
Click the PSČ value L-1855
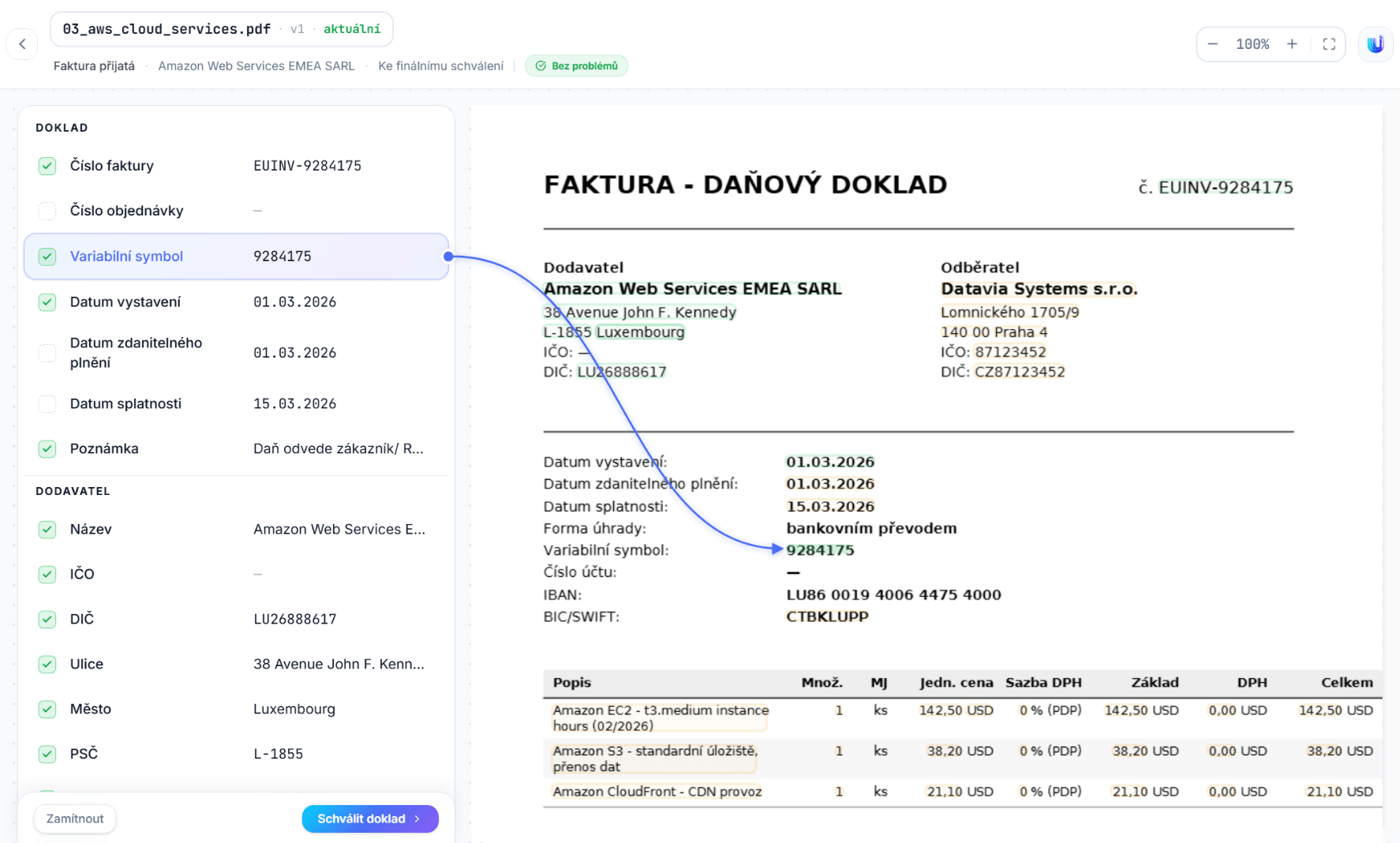[279, 755]
